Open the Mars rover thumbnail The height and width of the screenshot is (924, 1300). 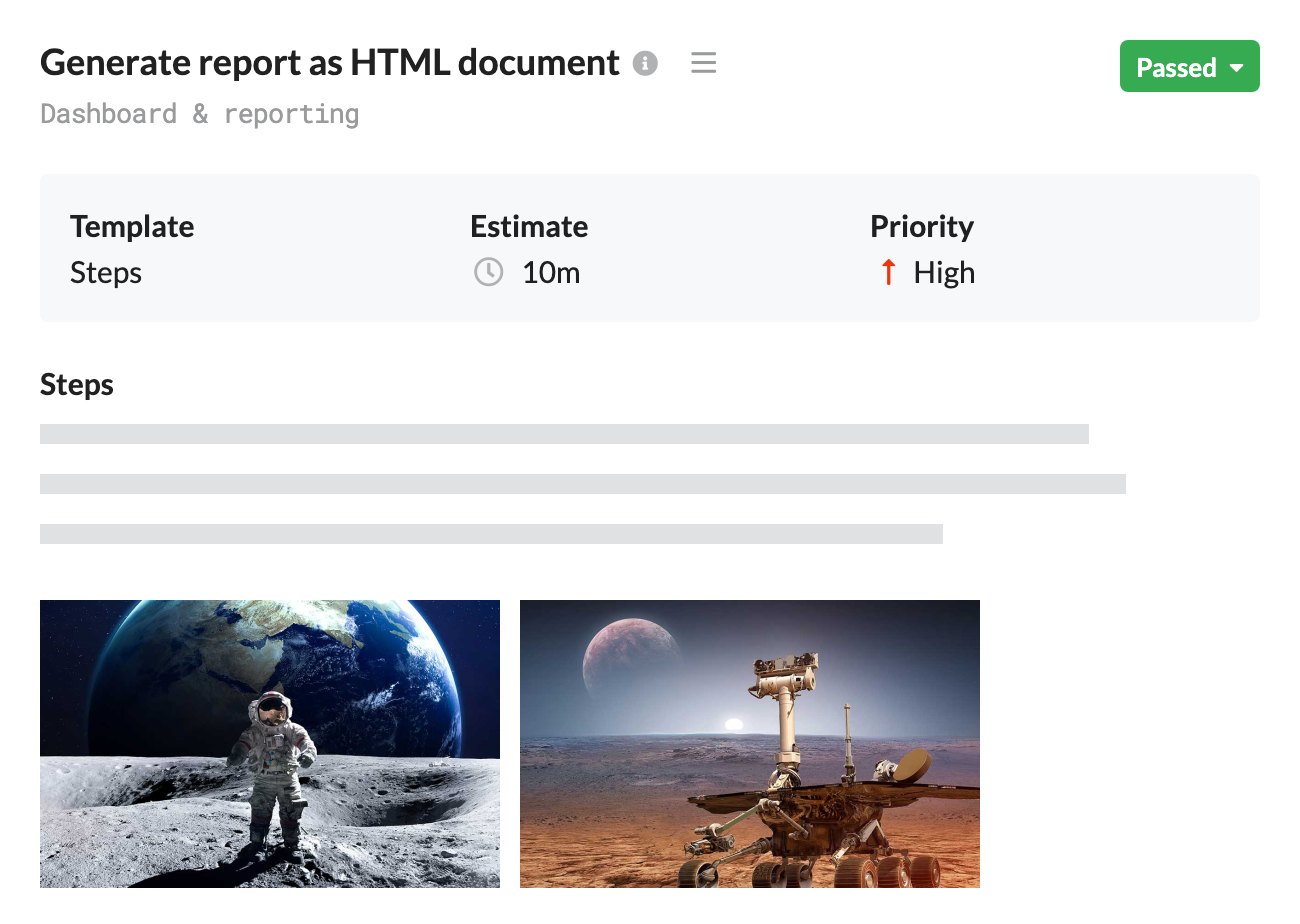coord(750,744)
